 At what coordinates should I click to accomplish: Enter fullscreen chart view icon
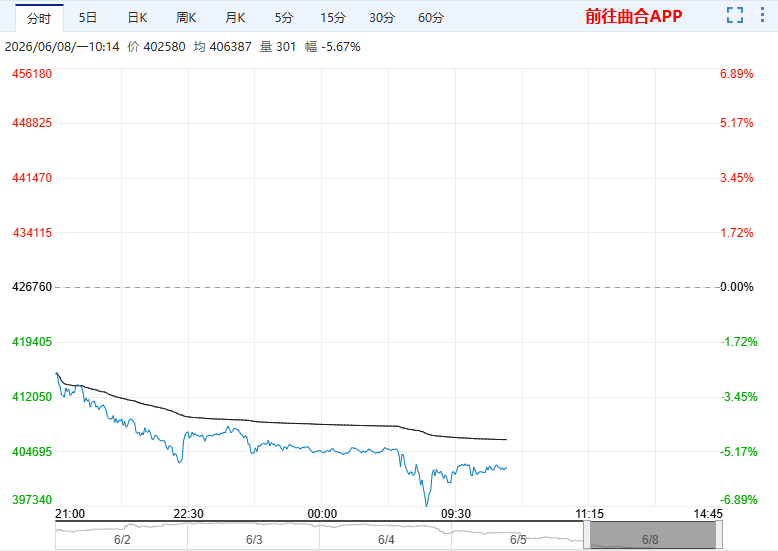click(735, 15)
